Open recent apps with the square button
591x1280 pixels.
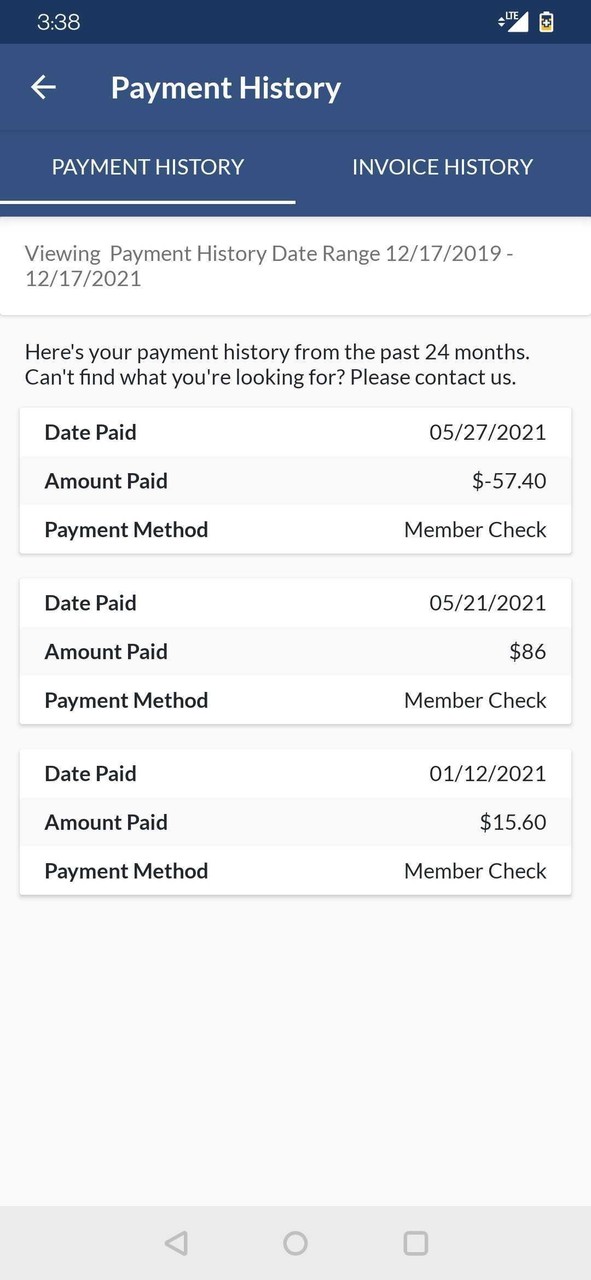tap(414, 1243)
